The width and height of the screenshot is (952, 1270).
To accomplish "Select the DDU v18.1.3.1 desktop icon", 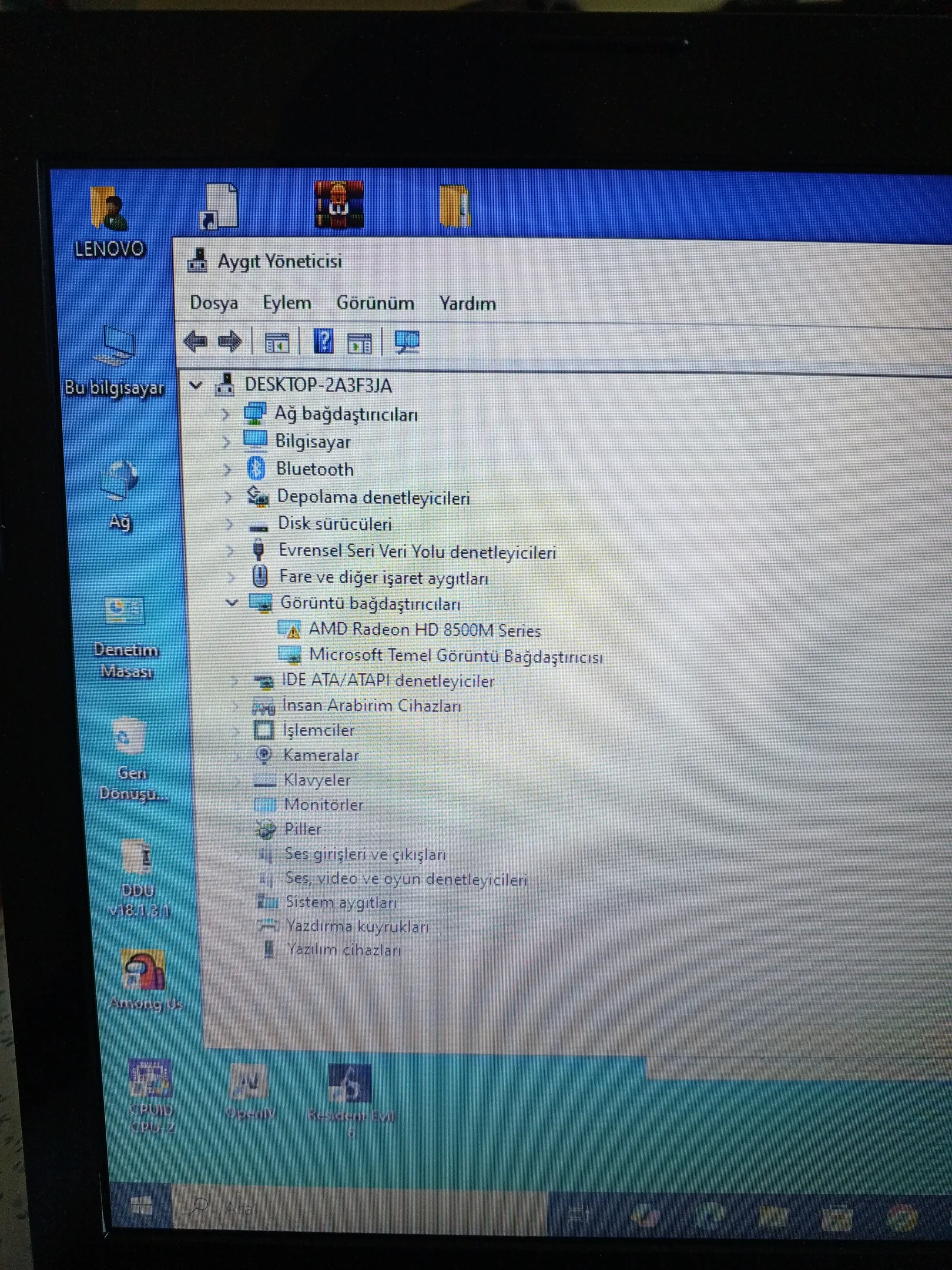I will click(x=139, y=878).
